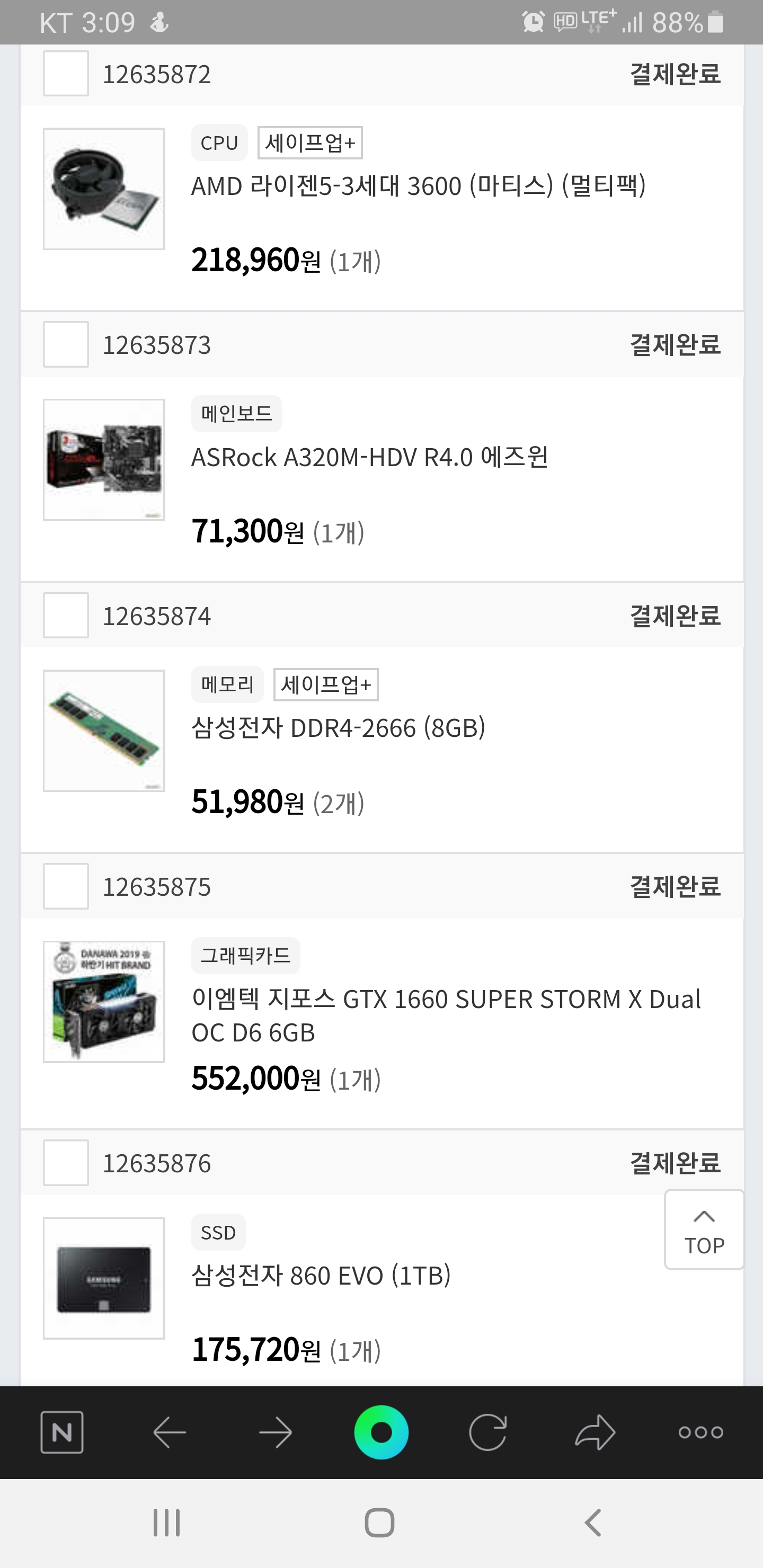Open the AMD 라이젠5-3세대 3600 product link
The width and height of the screenshot is (763, 1568).
coord(419,186)
